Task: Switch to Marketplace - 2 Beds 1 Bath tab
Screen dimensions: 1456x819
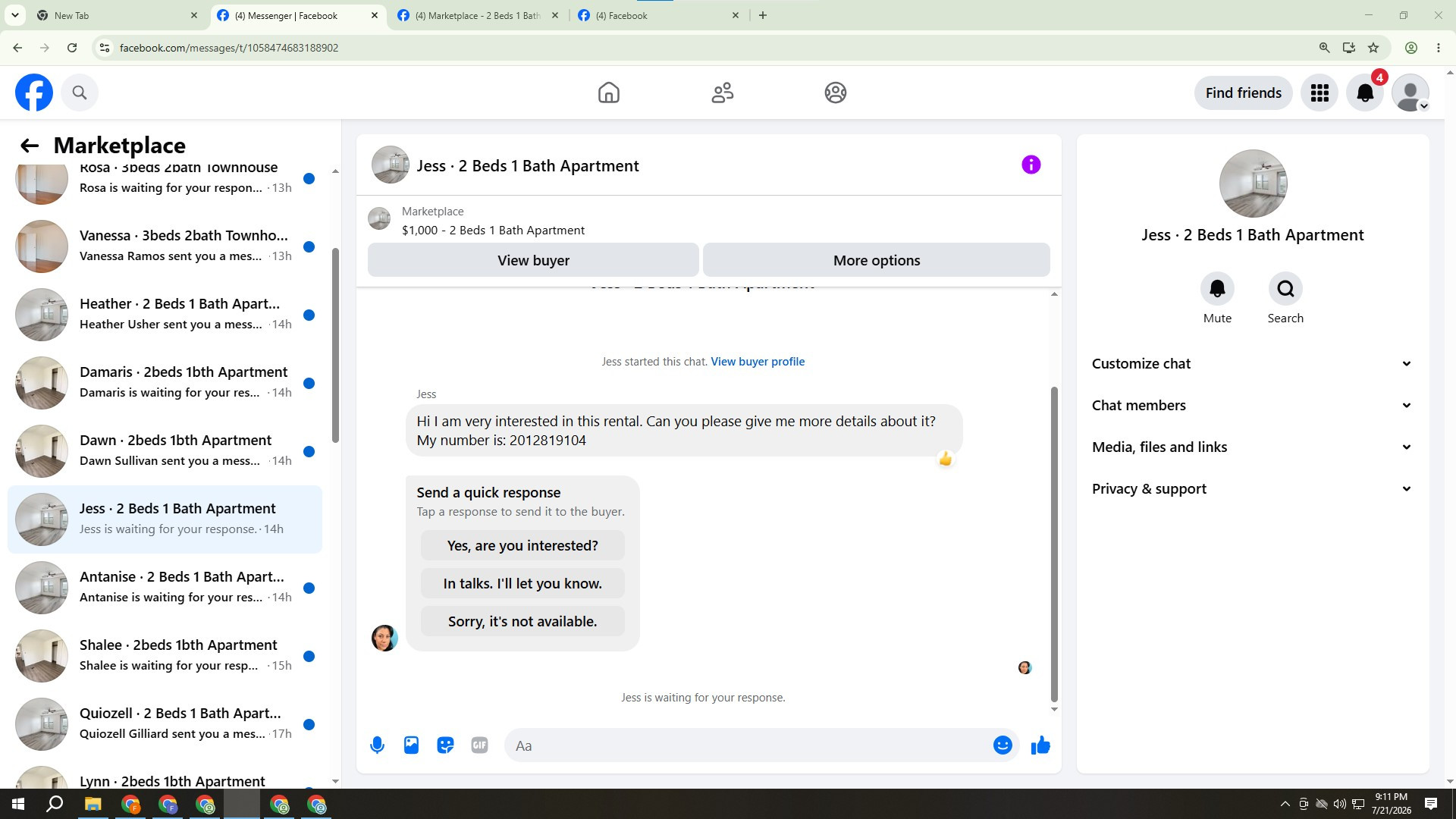Action: pyautogui.click(x=478, y=15)
